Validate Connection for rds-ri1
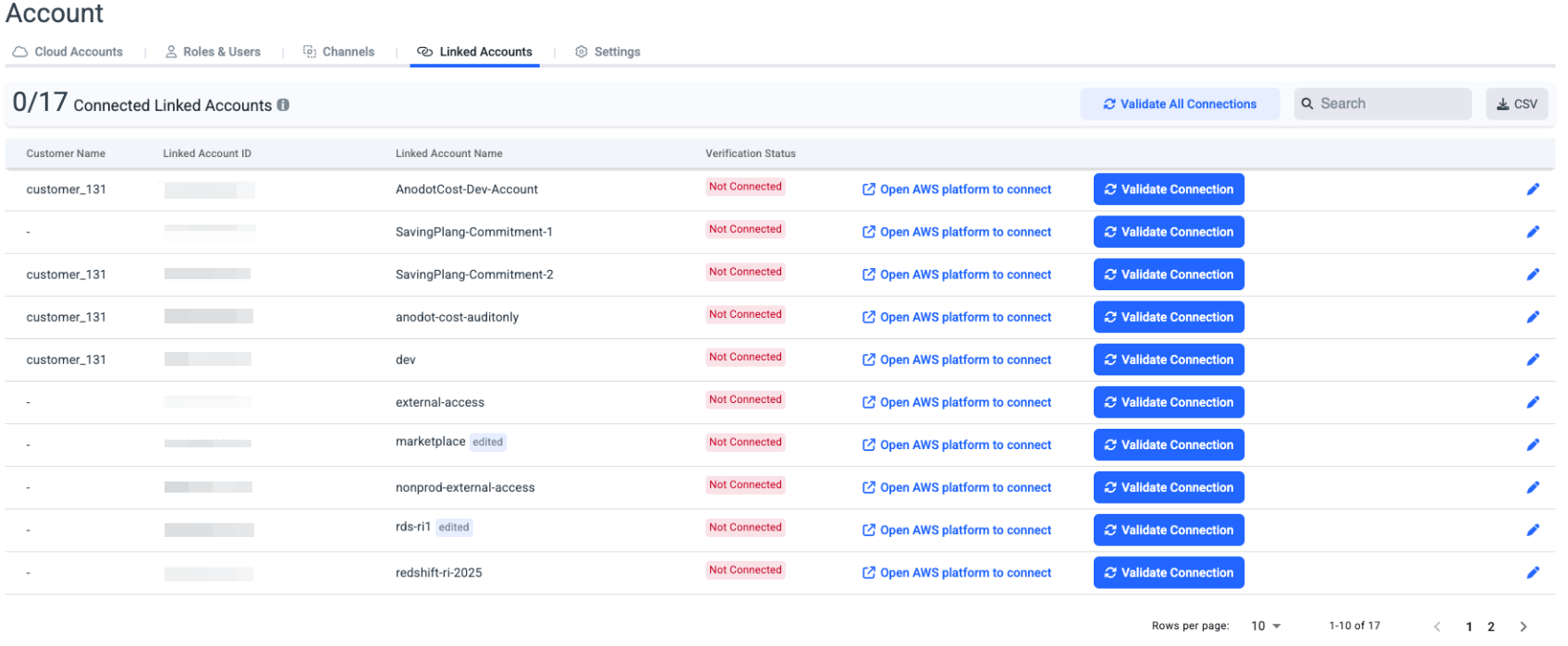 click(x=1169, y=530)
